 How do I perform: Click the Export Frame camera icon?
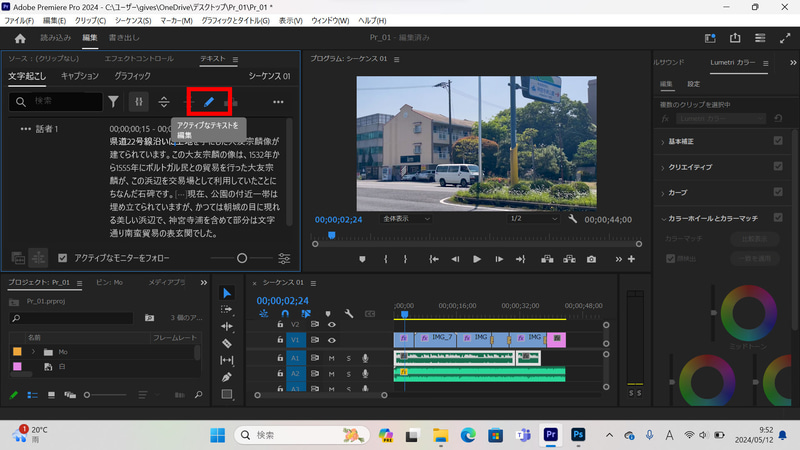click(591, 259)
